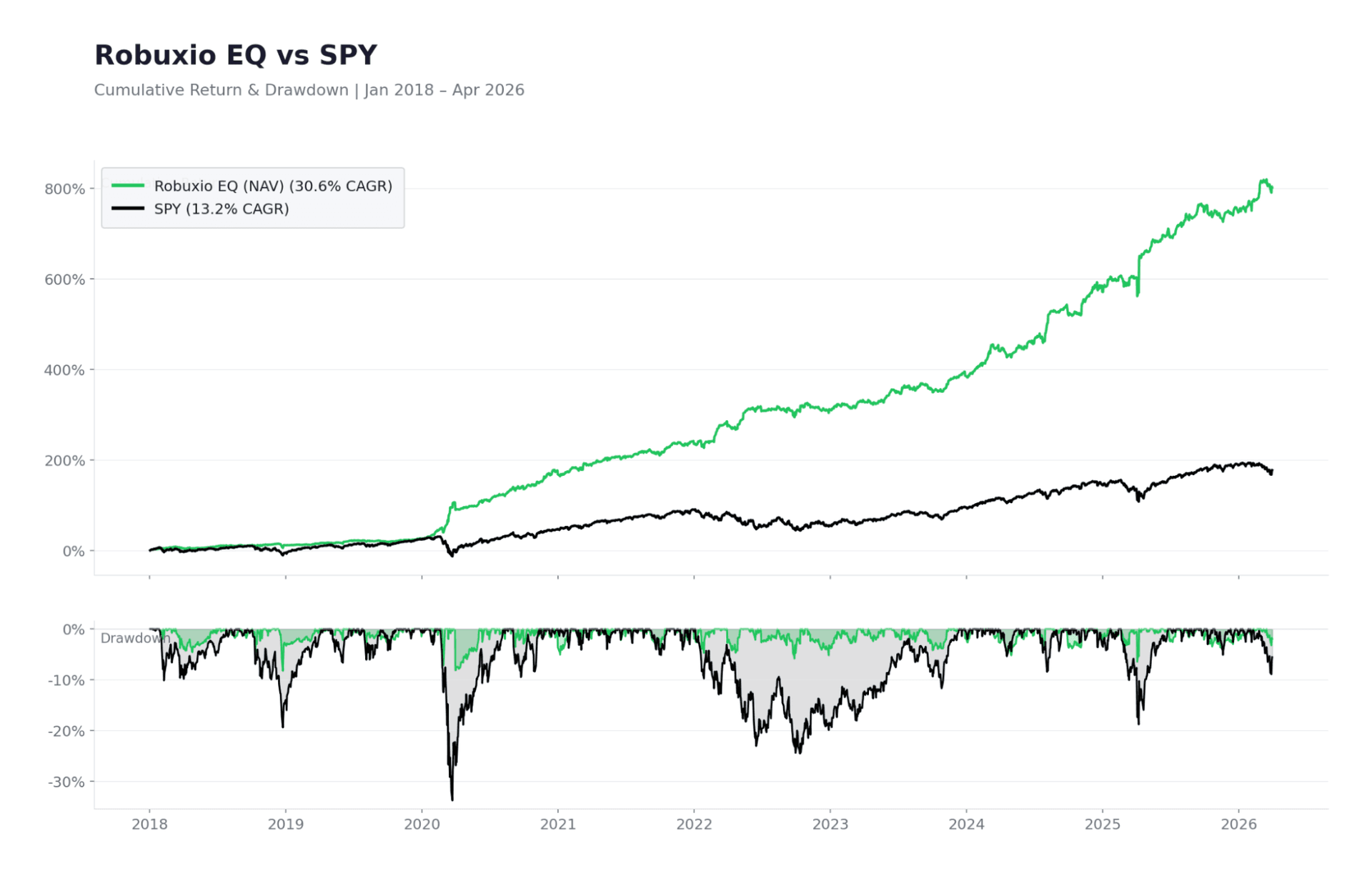Screen dimensions: 1372x876
Task: Select the 'SPY (13.2% CAGR)' legend label
Action: pos(222,209)
